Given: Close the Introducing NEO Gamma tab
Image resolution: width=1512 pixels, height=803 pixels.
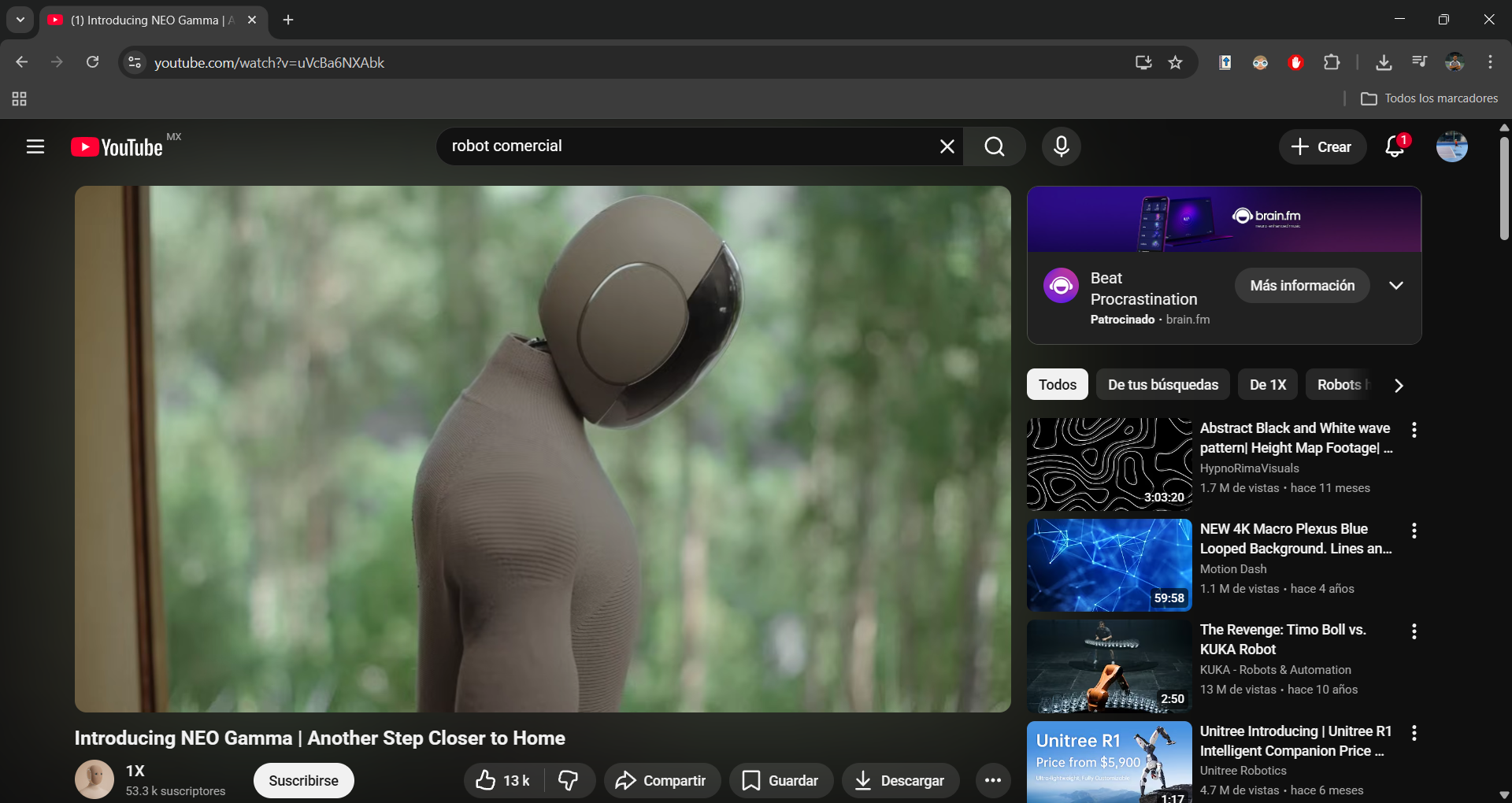Looking at the screenshot, I should pos(252,20).
